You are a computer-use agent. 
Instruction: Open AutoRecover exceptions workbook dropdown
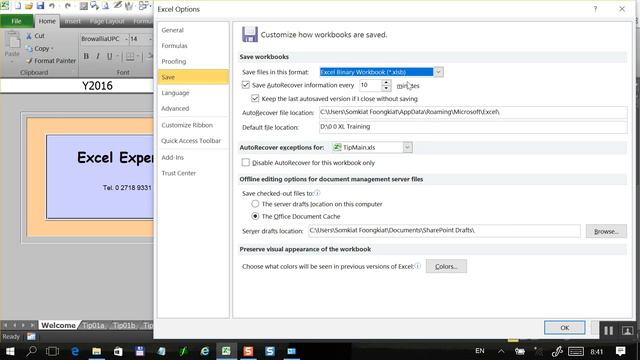pyautogui.click(x=407, y=147)
